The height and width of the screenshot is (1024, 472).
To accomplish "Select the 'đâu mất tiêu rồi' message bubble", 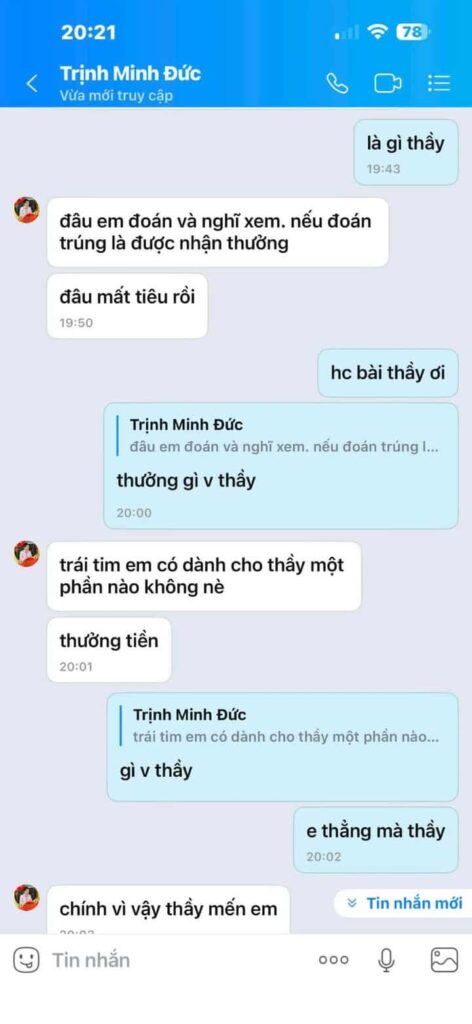I will (127, 306).
